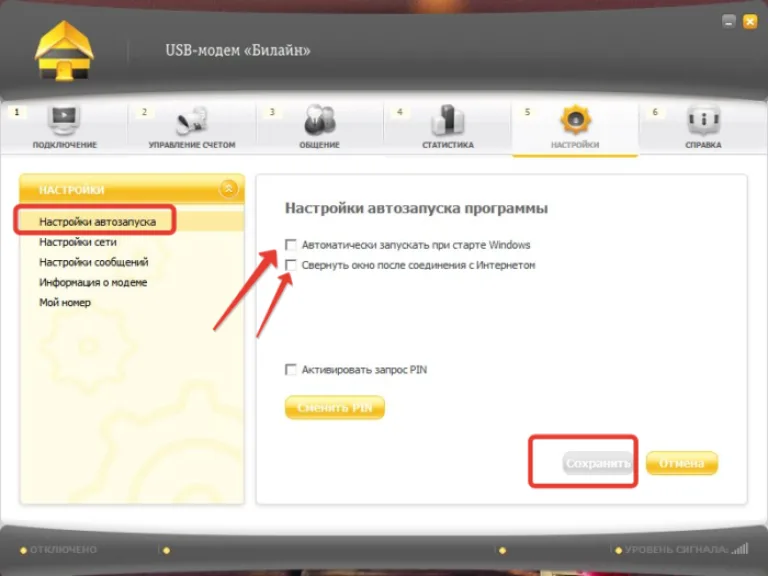This screenshot has width=768, height=576.
Task: Click the Отмена button
Action: tap(682, 463)
